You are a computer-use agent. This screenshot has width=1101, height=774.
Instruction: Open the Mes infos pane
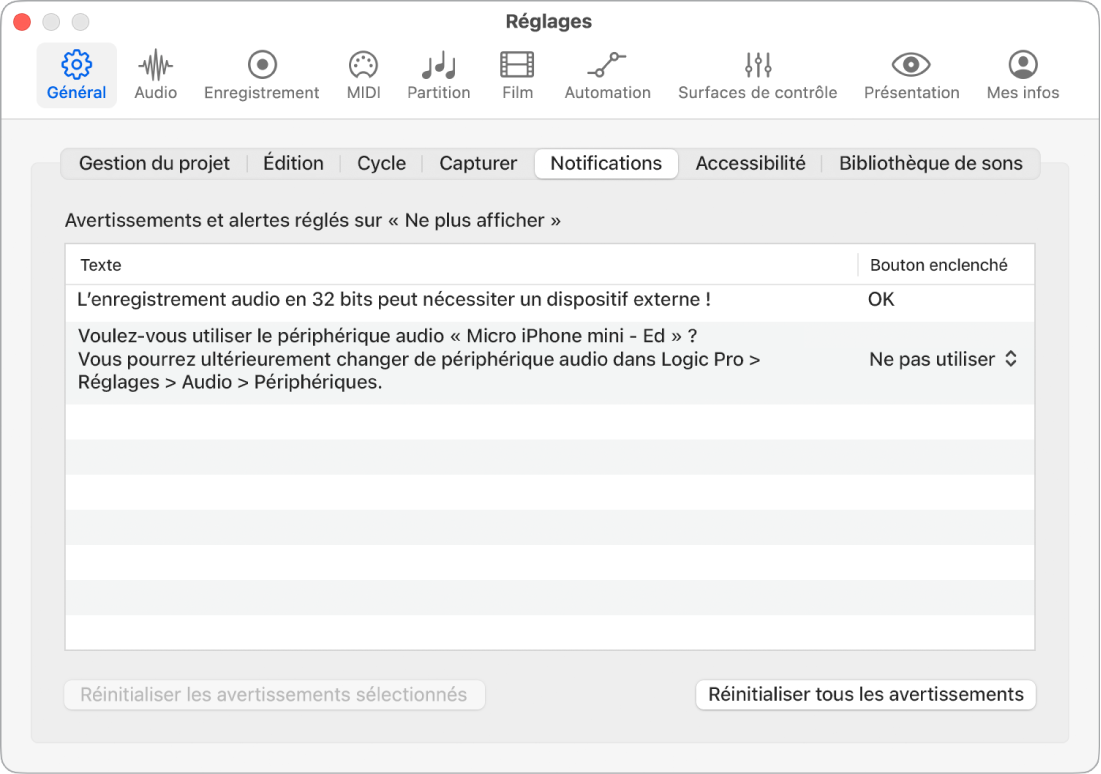(x=1021, y=73)
